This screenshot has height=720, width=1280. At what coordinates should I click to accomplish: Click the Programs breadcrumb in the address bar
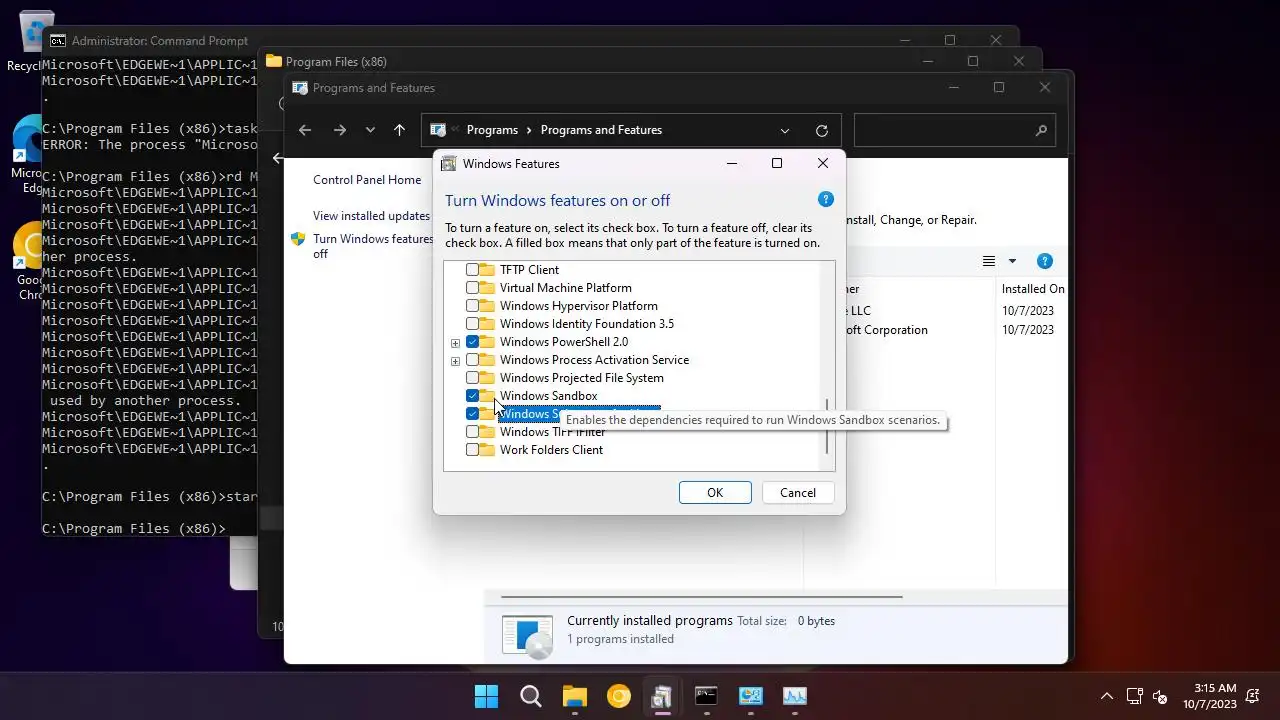(x=492, y=130)
